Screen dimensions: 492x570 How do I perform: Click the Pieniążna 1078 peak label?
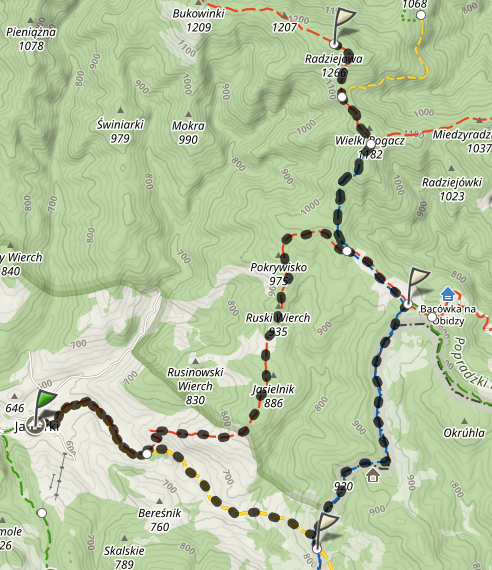point(31,39)
